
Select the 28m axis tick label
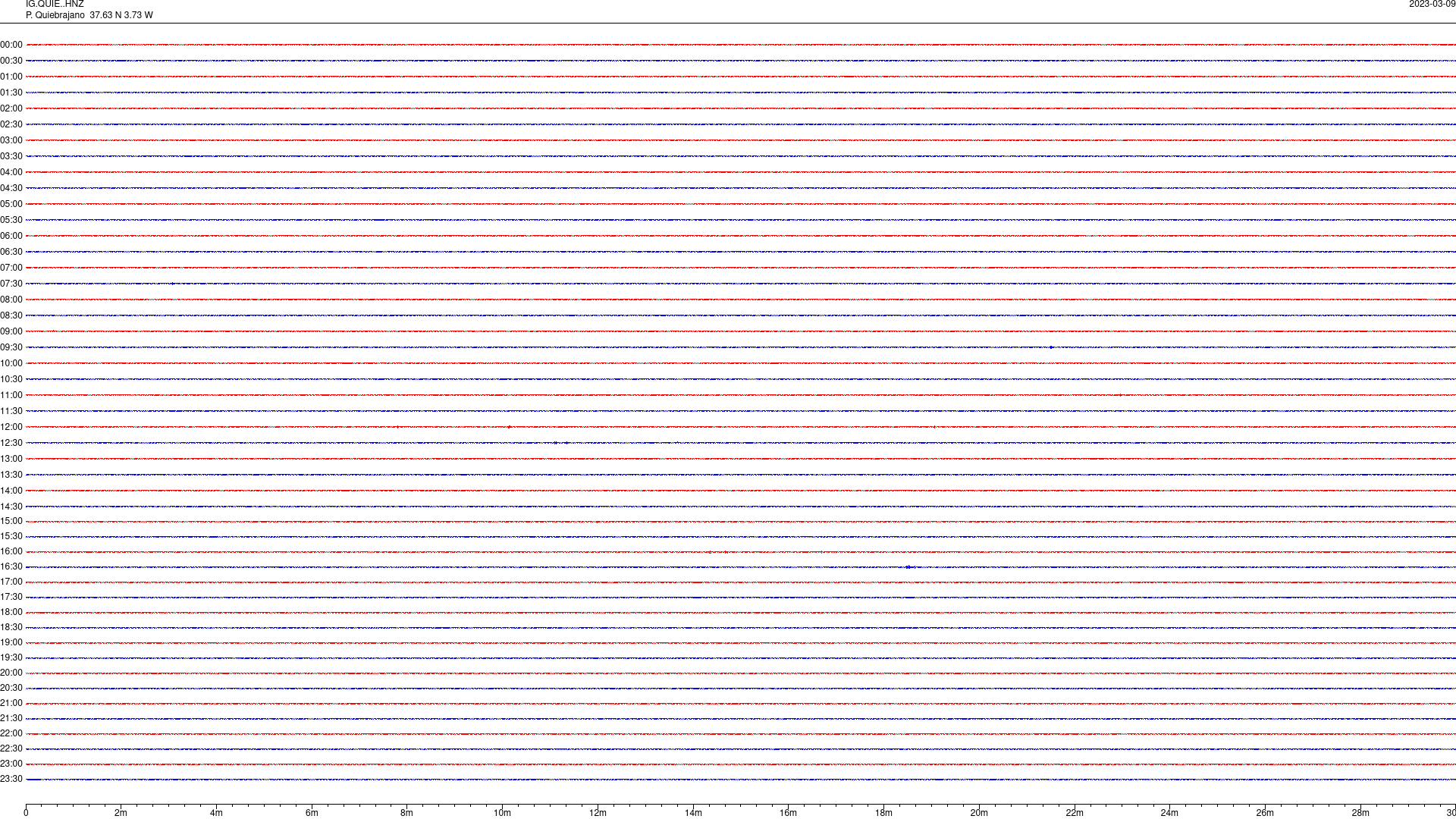[x=1360, y=813]
